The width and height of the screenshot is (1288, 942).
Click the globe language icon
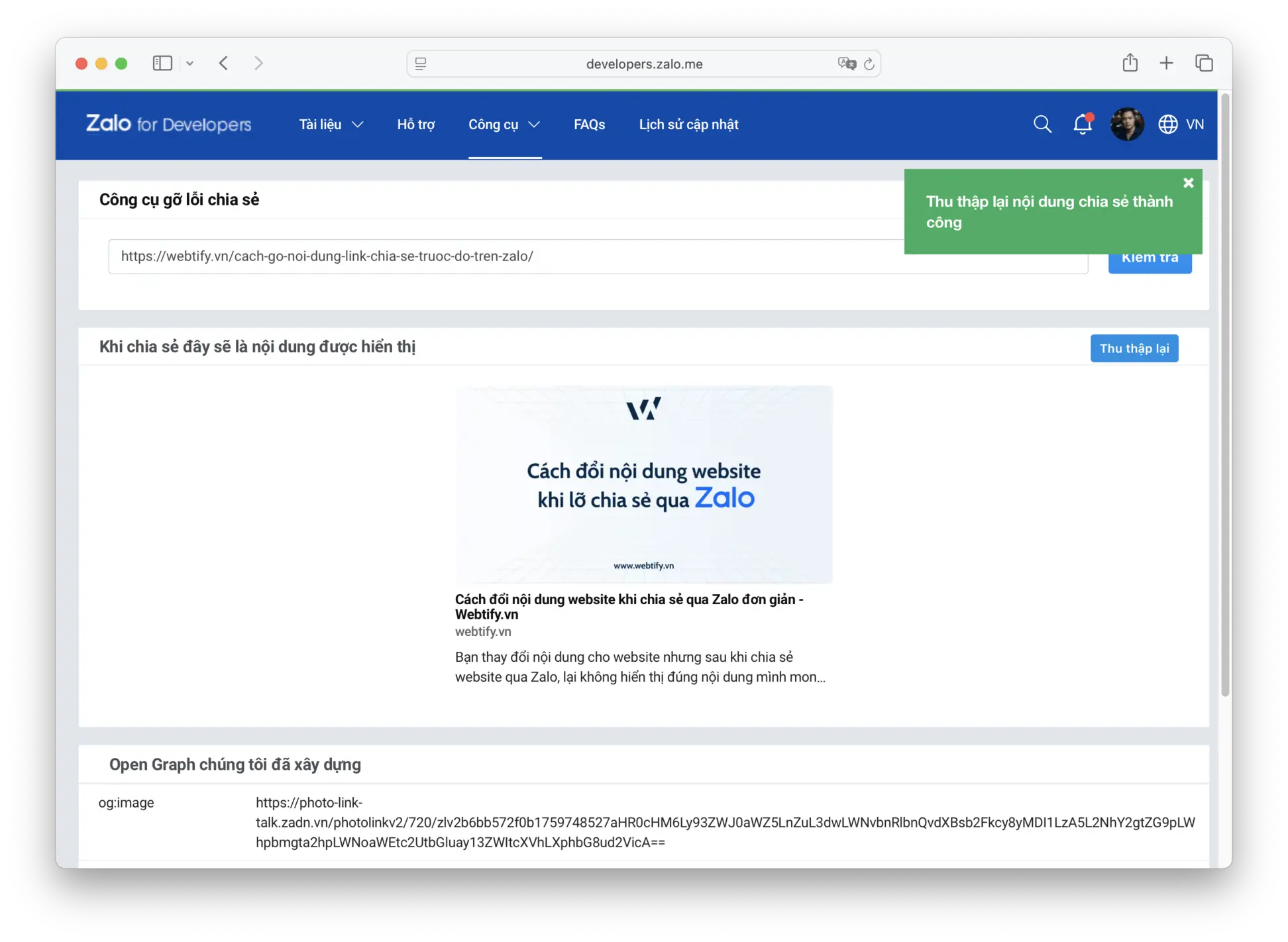point(1167,124)
